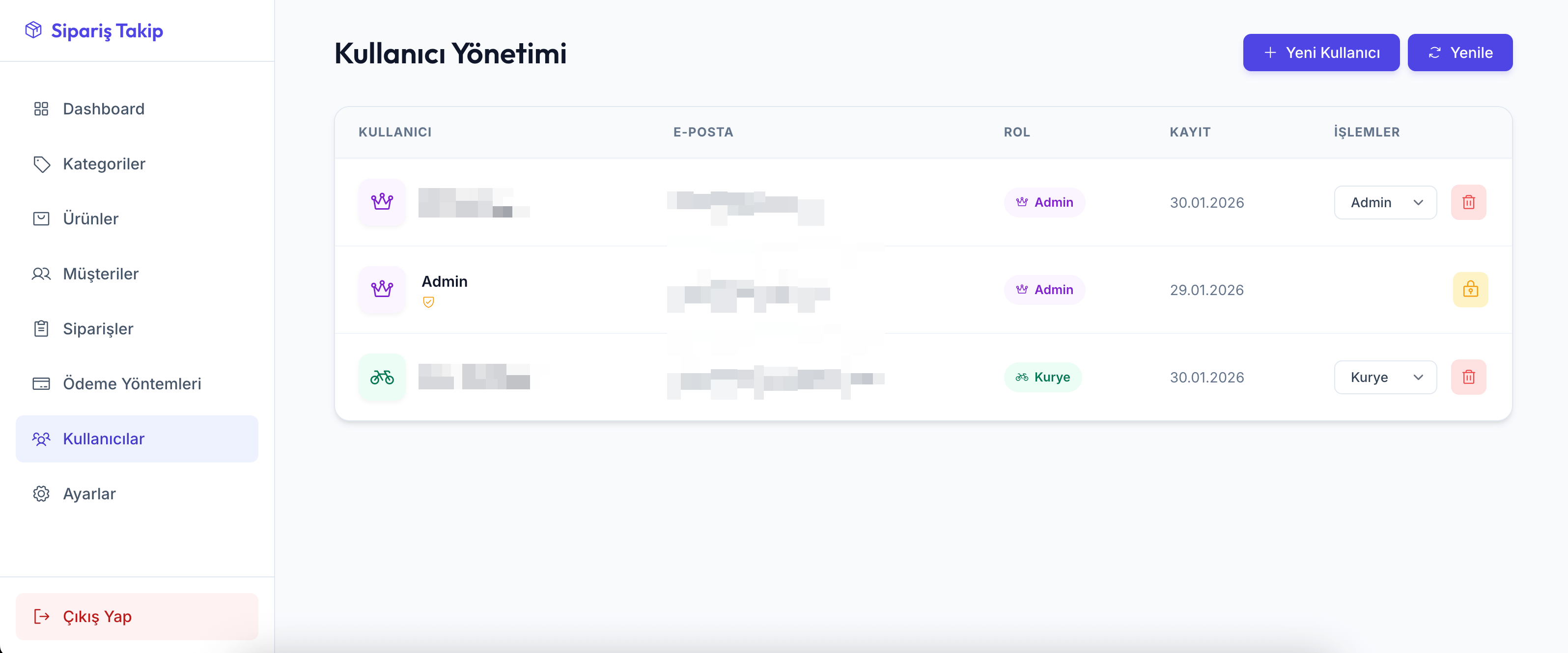Viewport: 1568px width, 653px height.
Task: Open the Admin role dropdown
Action: 1385,202
